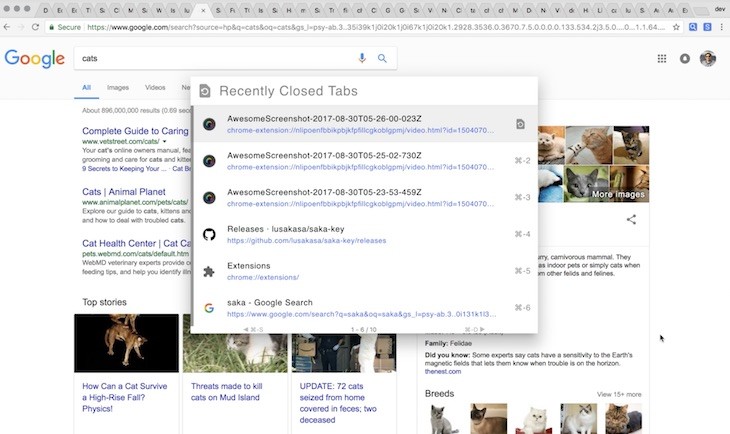Screen dimensions: 730x434
Task: Click the blue search magnifier icon
Action: (382, 58)
